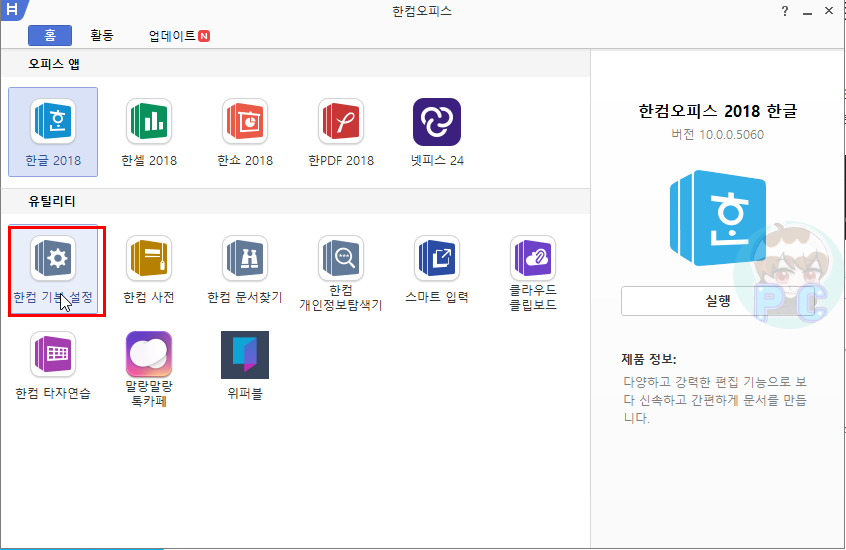Click the large 한글 product logo
Viewport: 846px width, 550px height.
tap(718, 218)
